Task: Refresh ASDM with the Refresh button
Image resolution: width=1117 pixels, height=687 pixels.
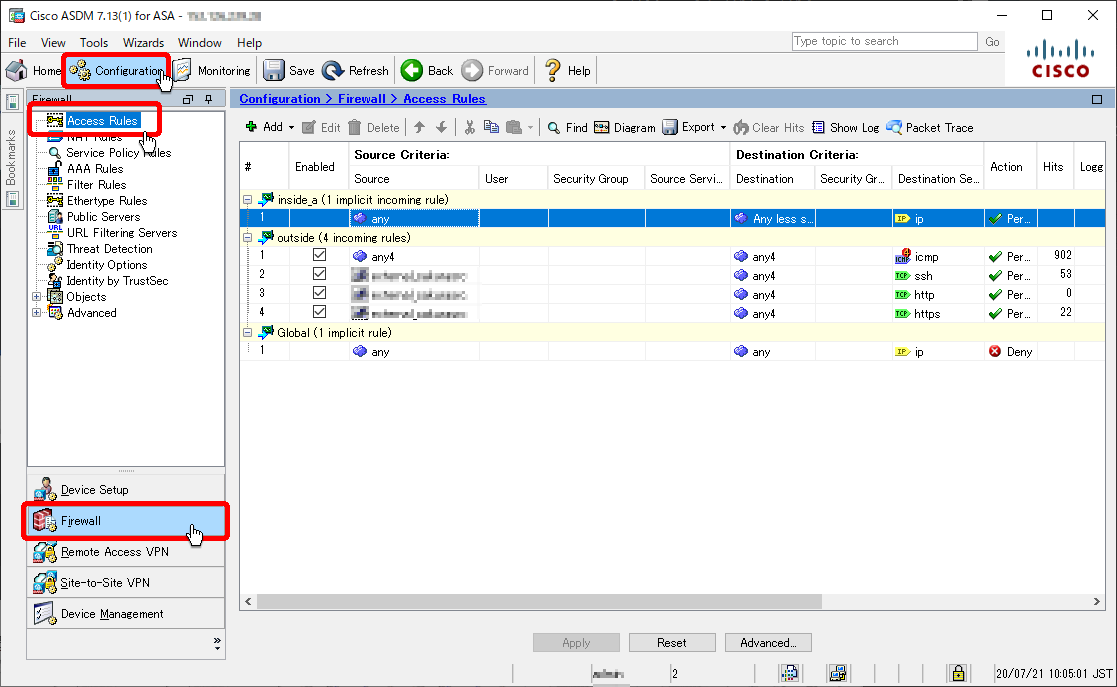Action: [355, 71]
